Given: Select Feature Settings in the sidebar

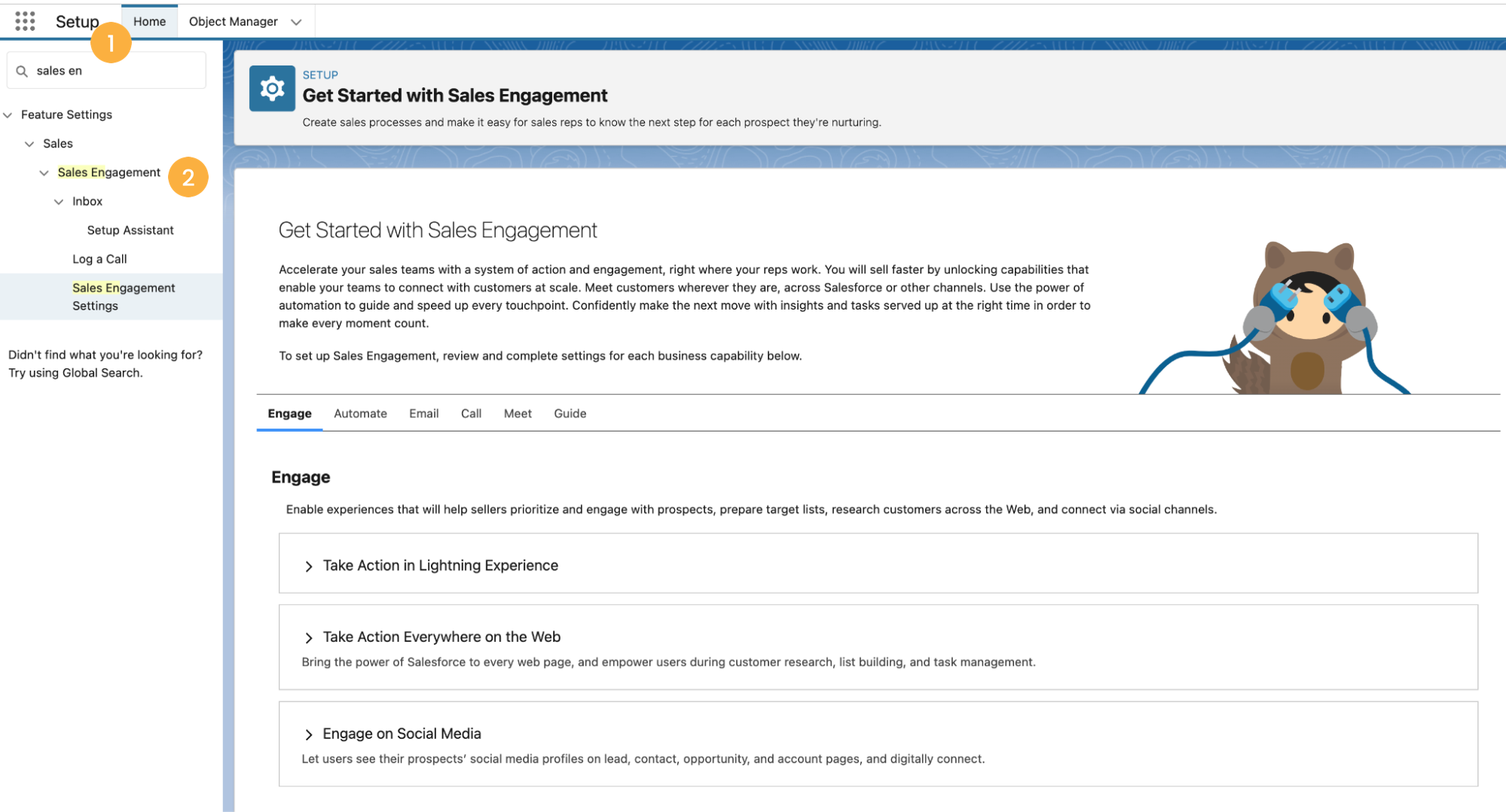Looking at the screenshot, I should click(x=66, y=114).
